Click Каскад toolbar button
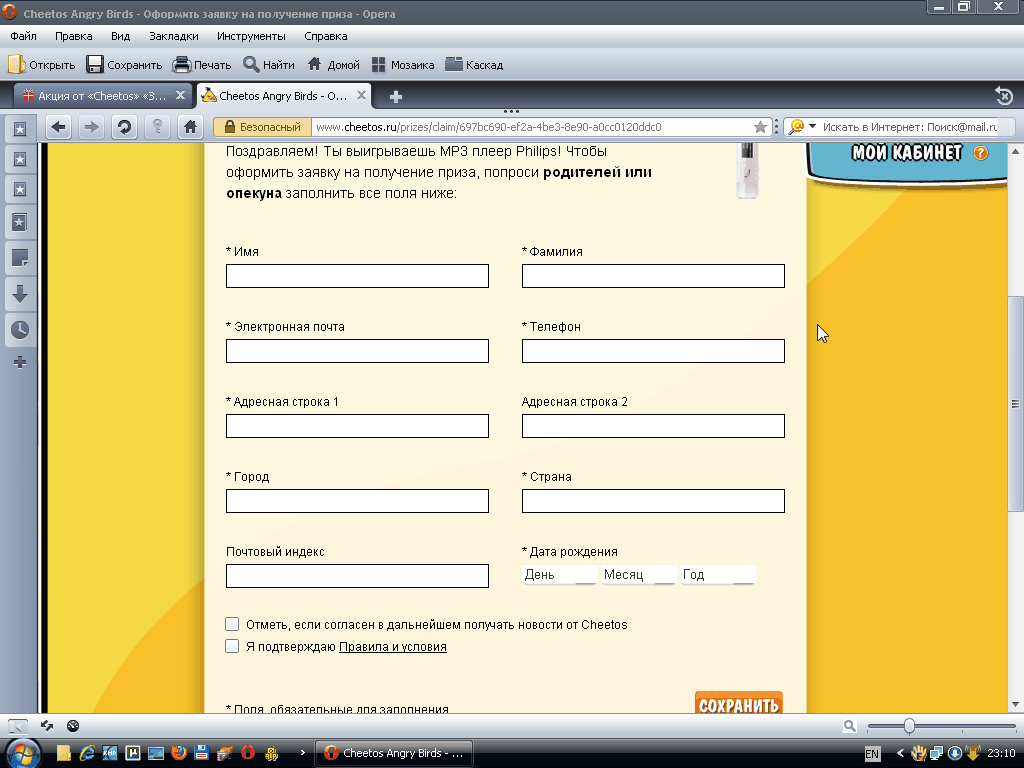This screenshot has width=1024, height=768. tap(474, 65)
